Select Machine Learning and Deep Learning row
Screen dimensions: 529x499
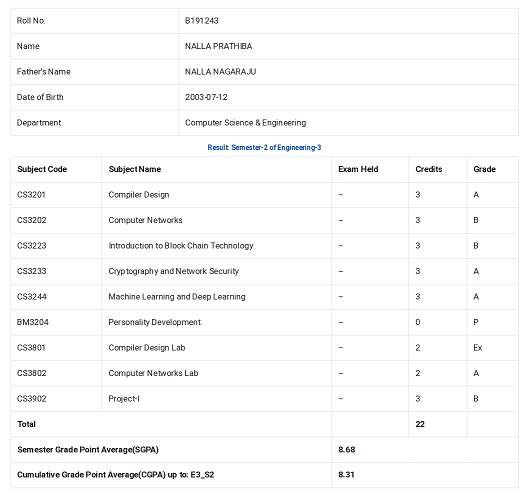pyautogui.click(x=264, y=297)
